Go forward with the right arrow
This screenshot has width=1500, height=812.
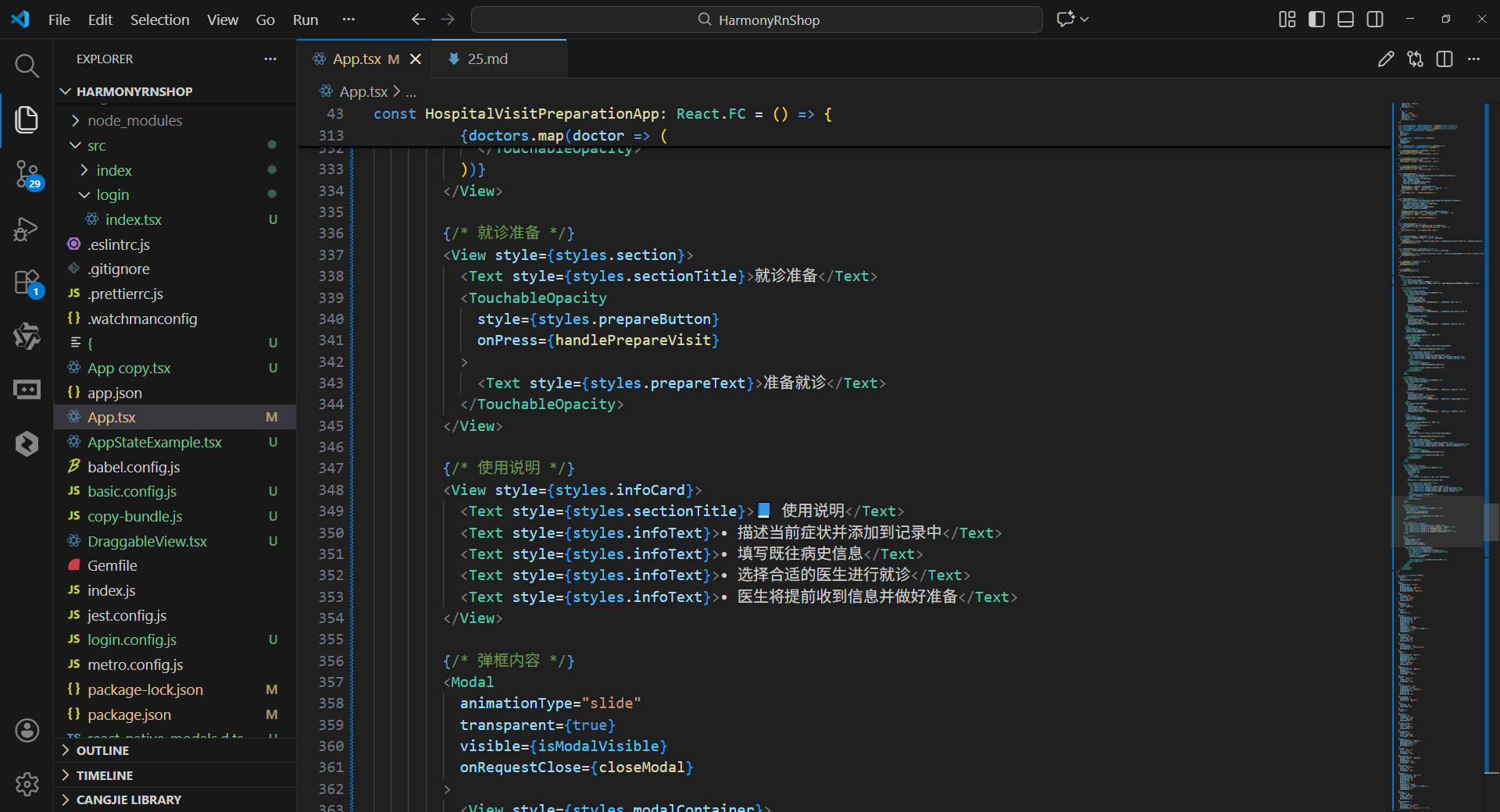448,20
